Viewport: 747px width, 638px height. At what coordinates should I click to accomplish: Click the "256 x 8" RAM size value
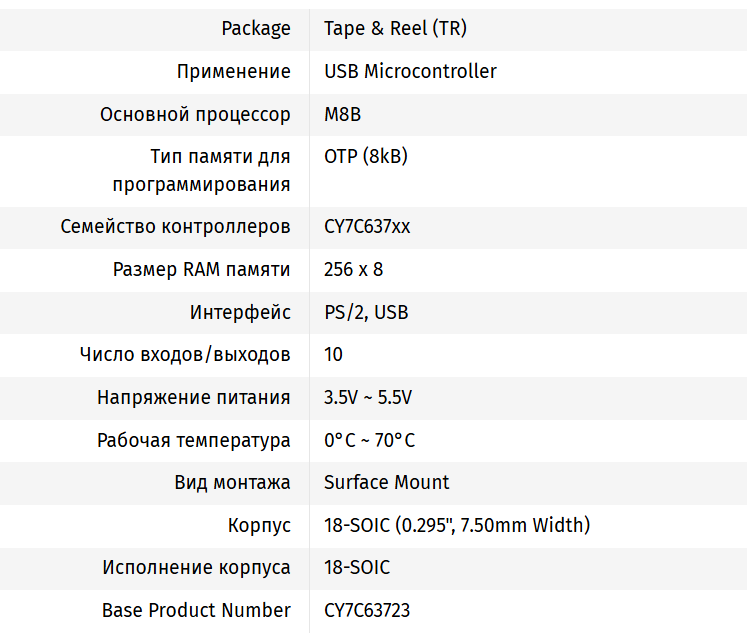coord(353,270)
